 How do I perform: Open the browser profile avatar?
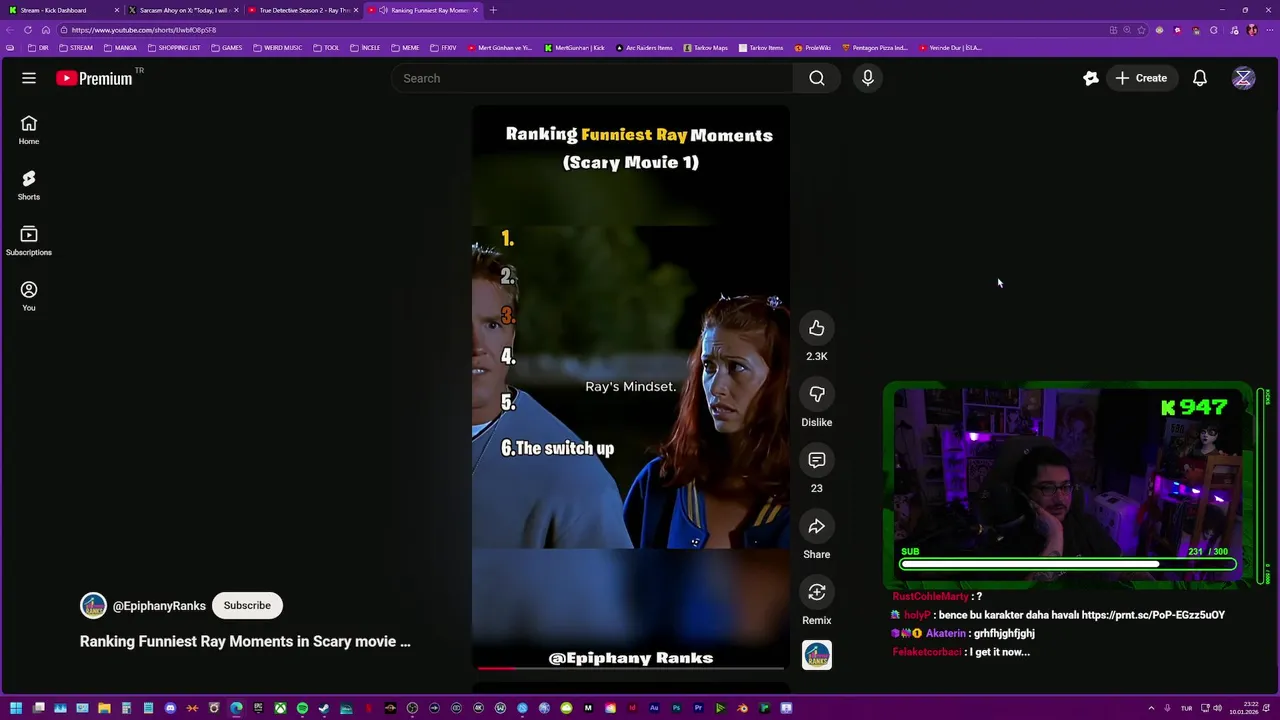(1252, 30)
